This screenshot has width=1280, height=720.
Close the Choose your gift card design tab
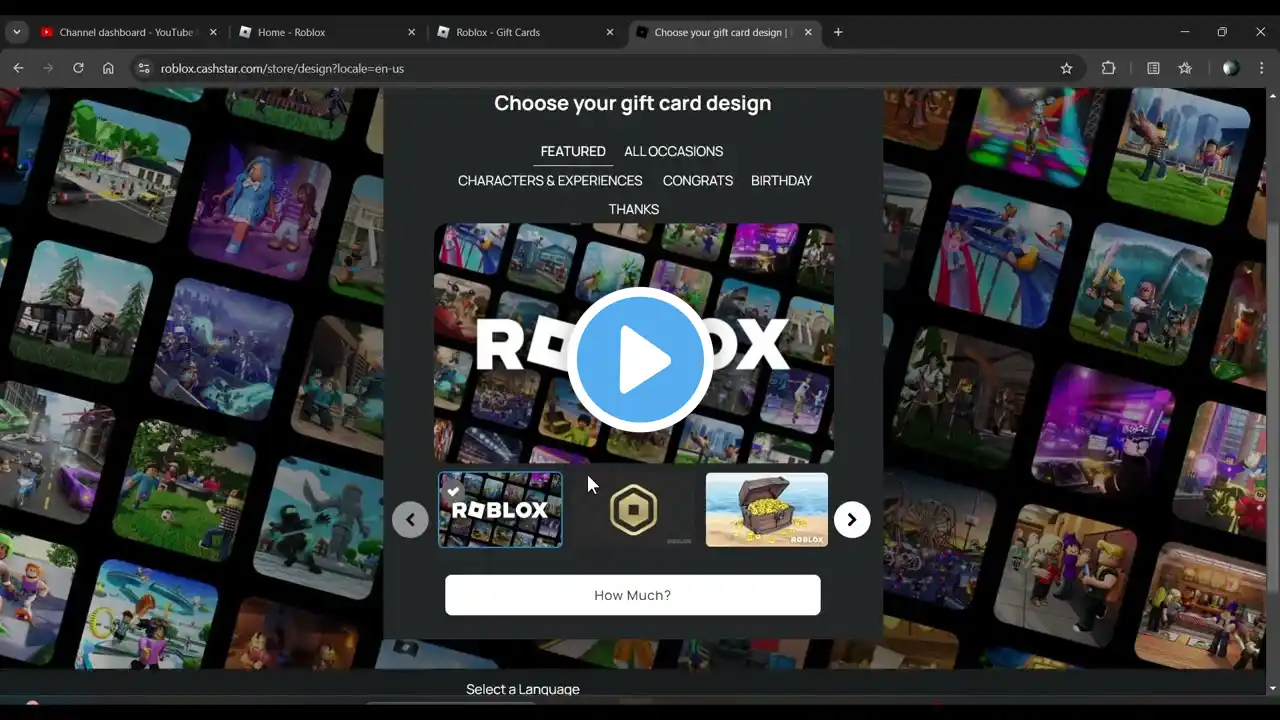[x=808, y=32]
